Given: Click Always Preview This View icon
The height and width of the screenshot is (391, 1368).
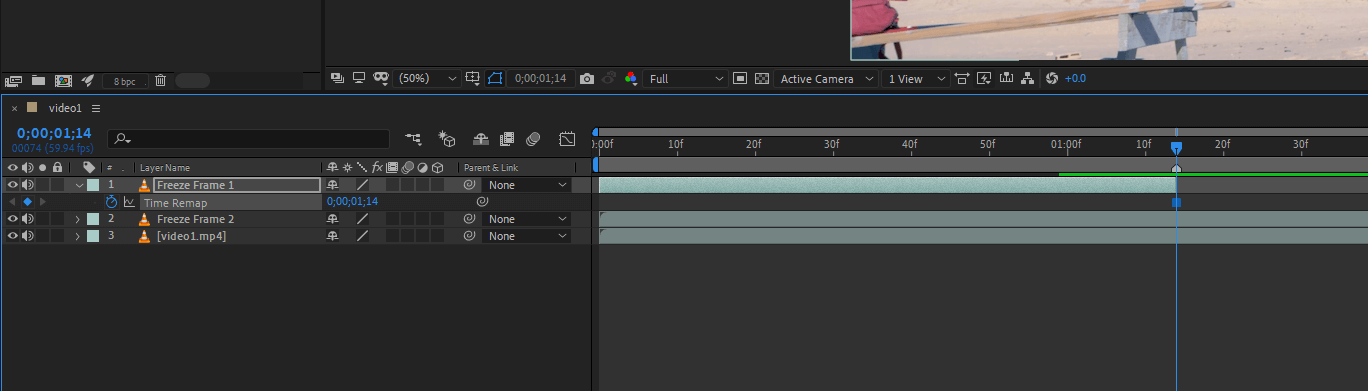Looking at the screenshot, I should coord(337,78).
